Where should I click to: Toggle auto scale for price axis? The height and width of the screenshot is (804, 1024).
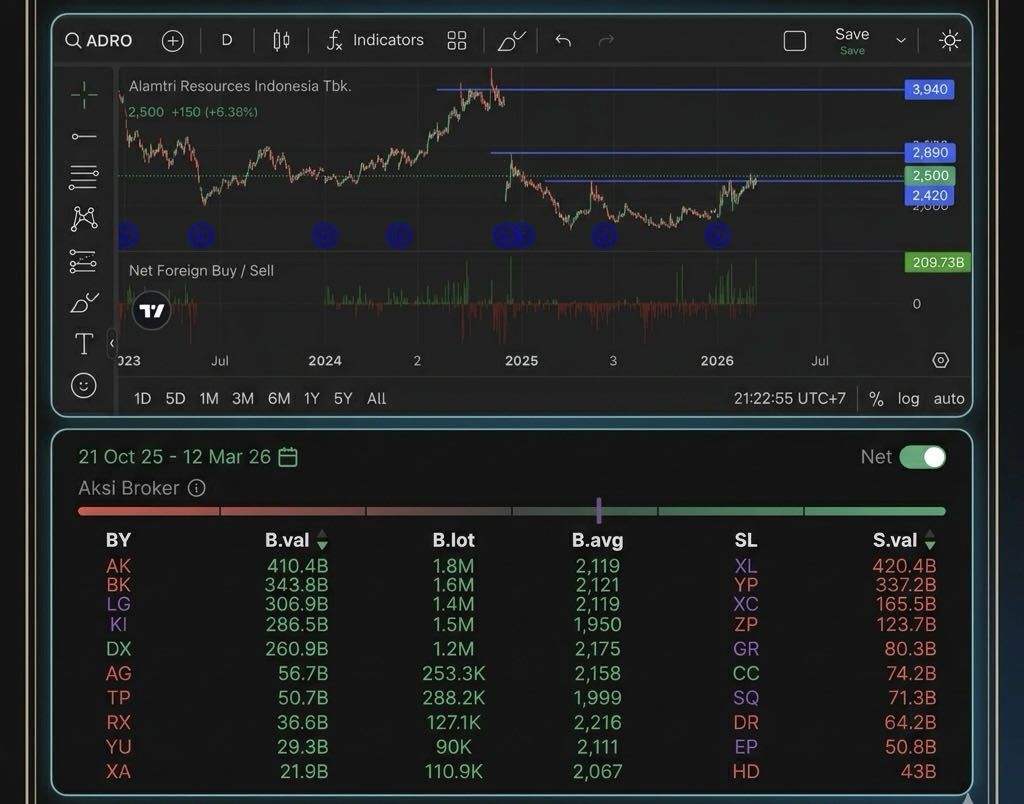click(948, 398)
